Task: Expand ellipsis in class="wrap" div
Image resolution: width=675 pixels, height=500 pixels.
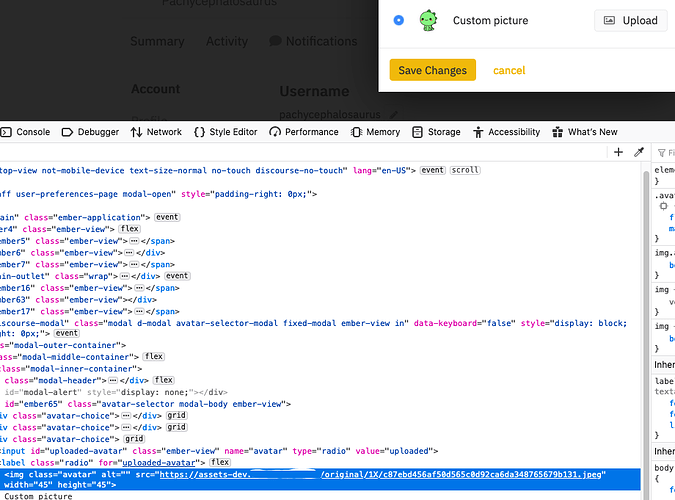Action: [124, 276]
